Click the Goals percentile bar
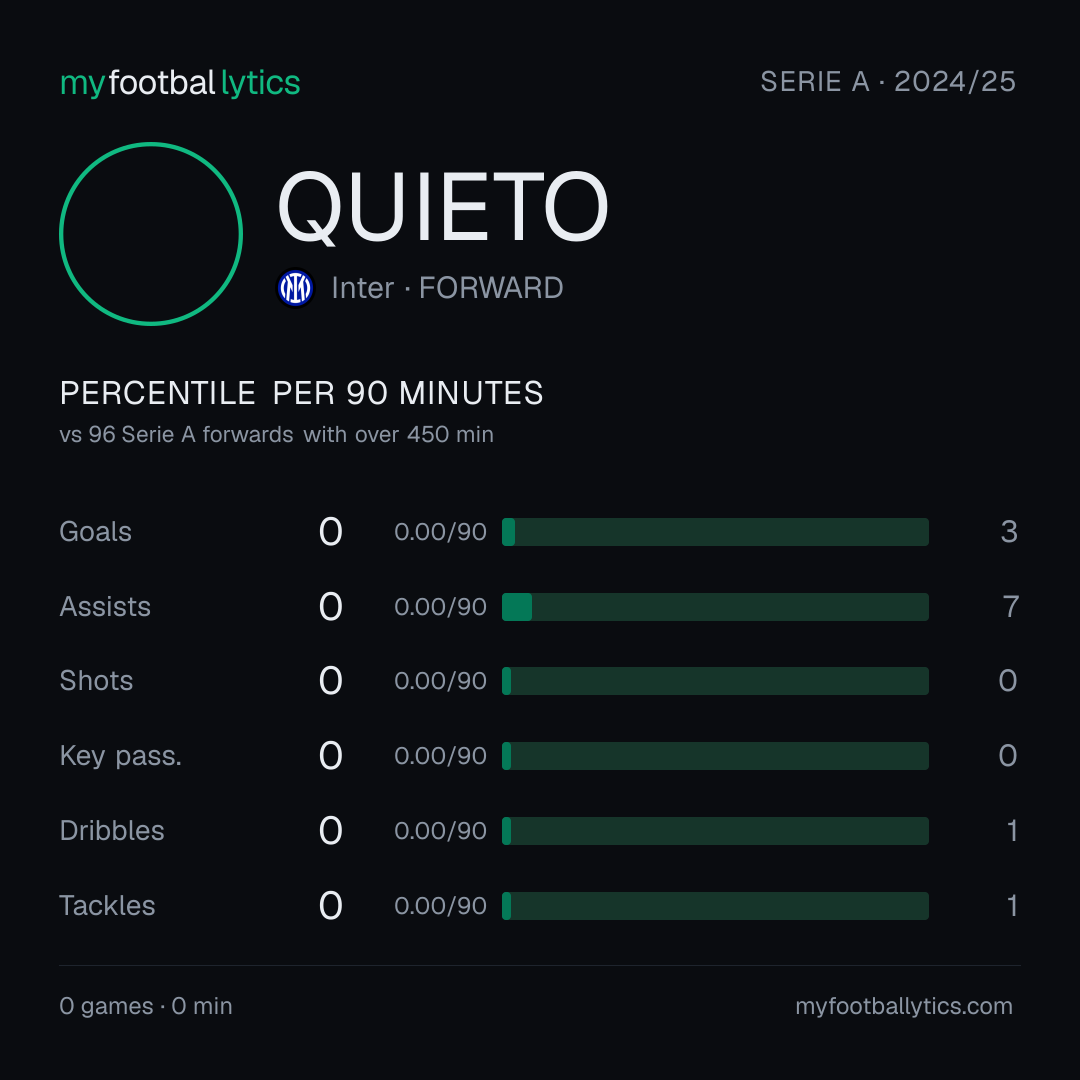This screenshot has height=1080, width=1080. click(x=715, y=532)
